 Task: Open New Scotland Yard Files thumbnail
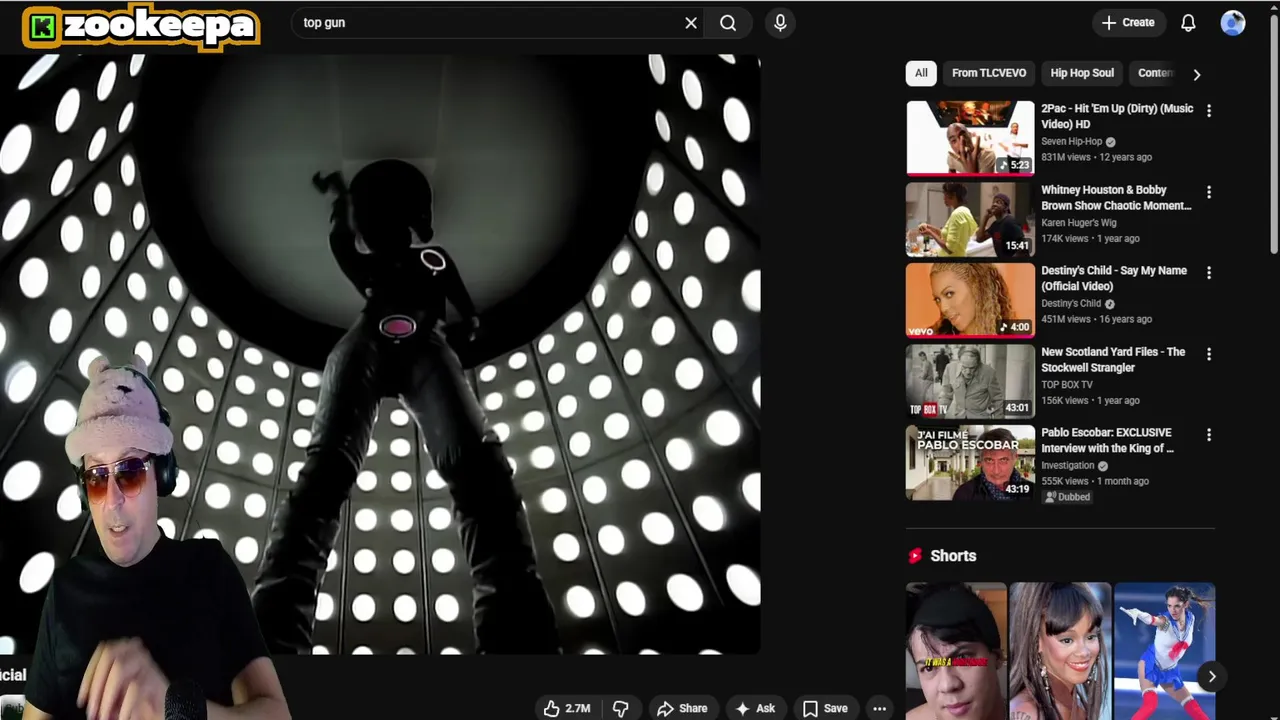tap(970, 380)
